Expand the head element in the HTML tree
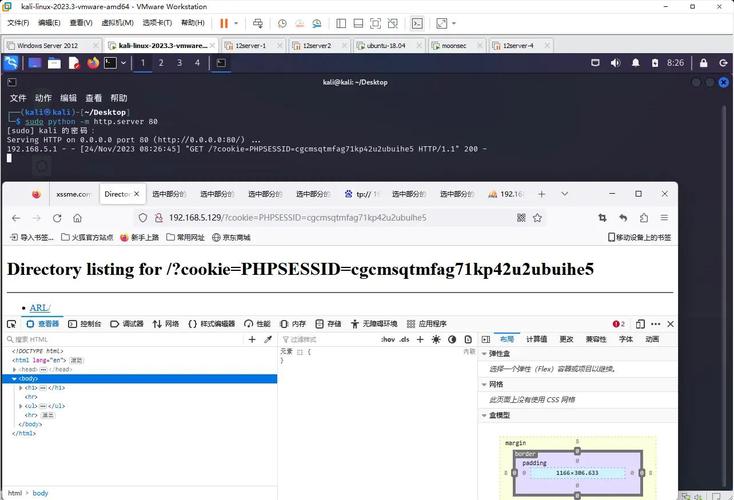Image resolution: width=734 pixels, height=500 pixels. (x=17, y=369)
